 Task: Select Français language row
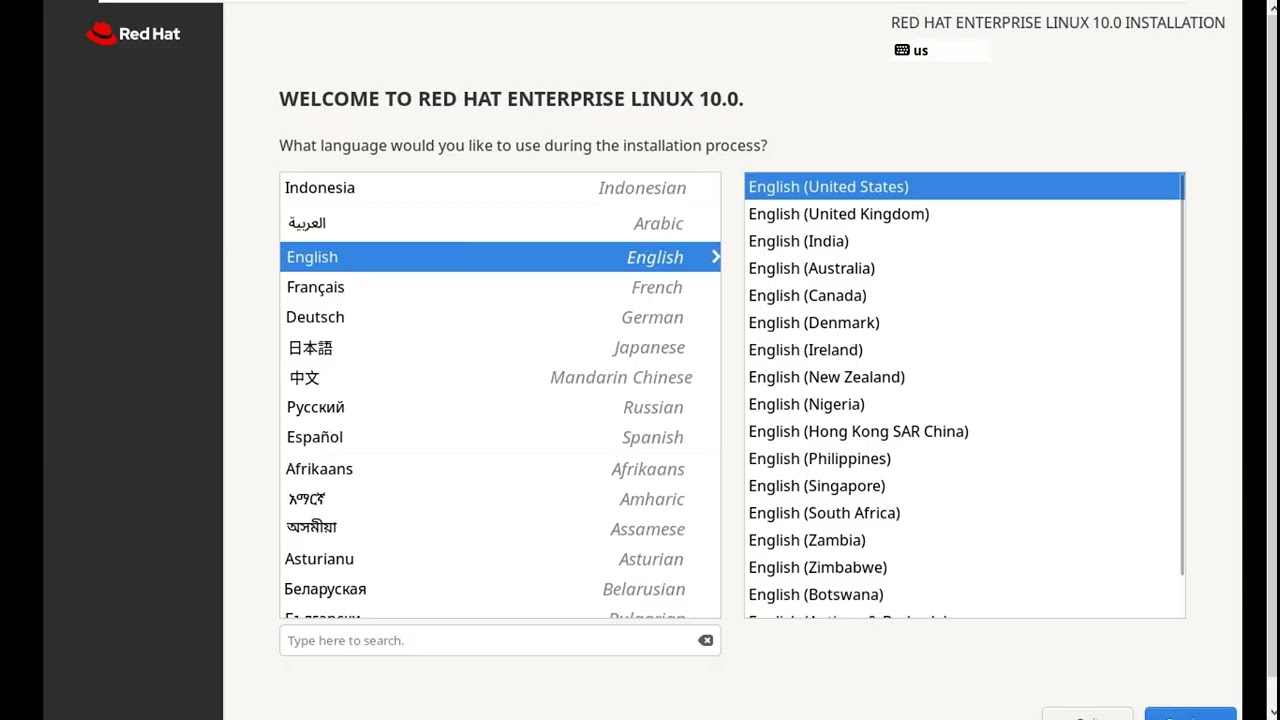[x=500, y=287]
